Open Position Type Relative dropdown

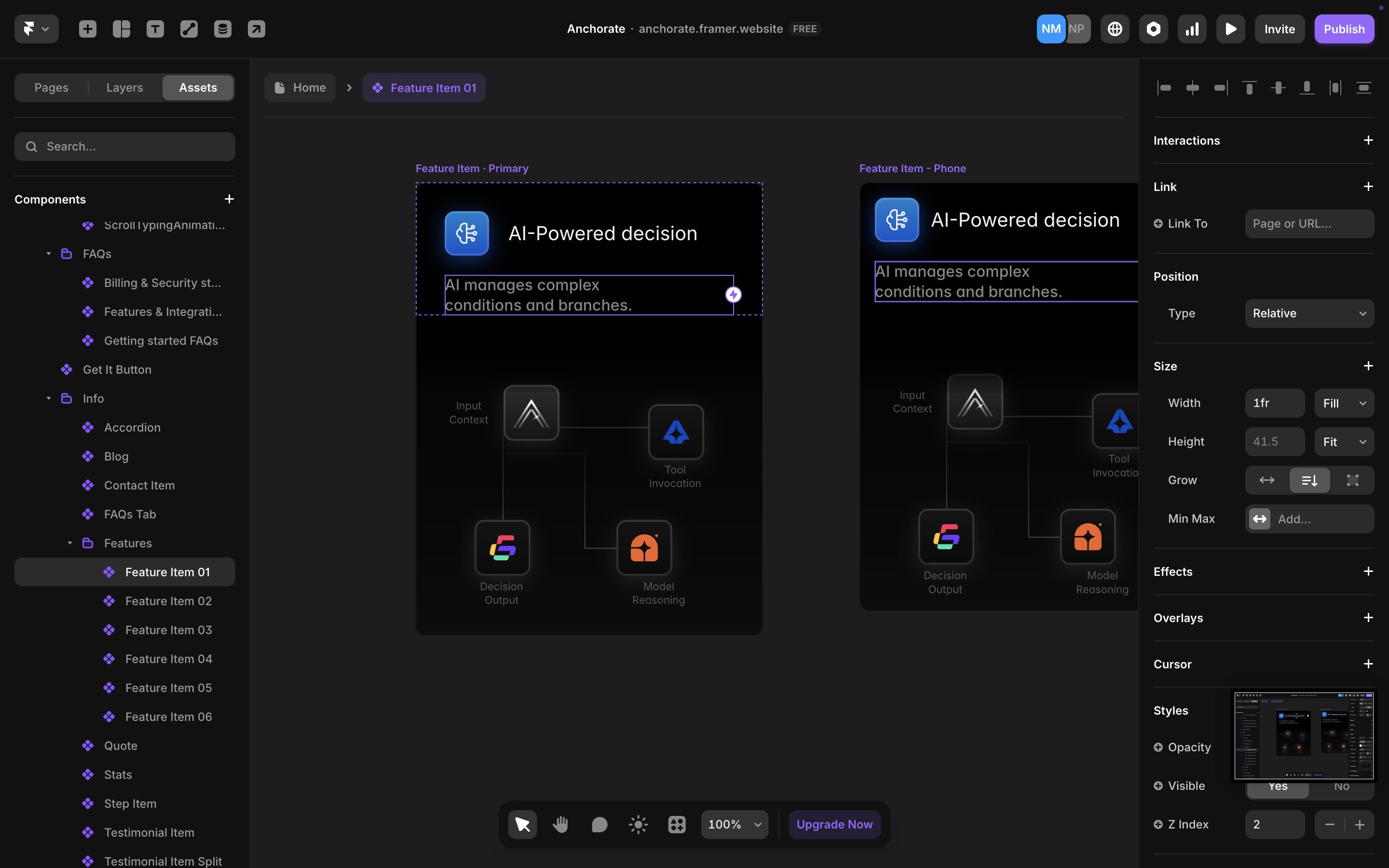1309,313
